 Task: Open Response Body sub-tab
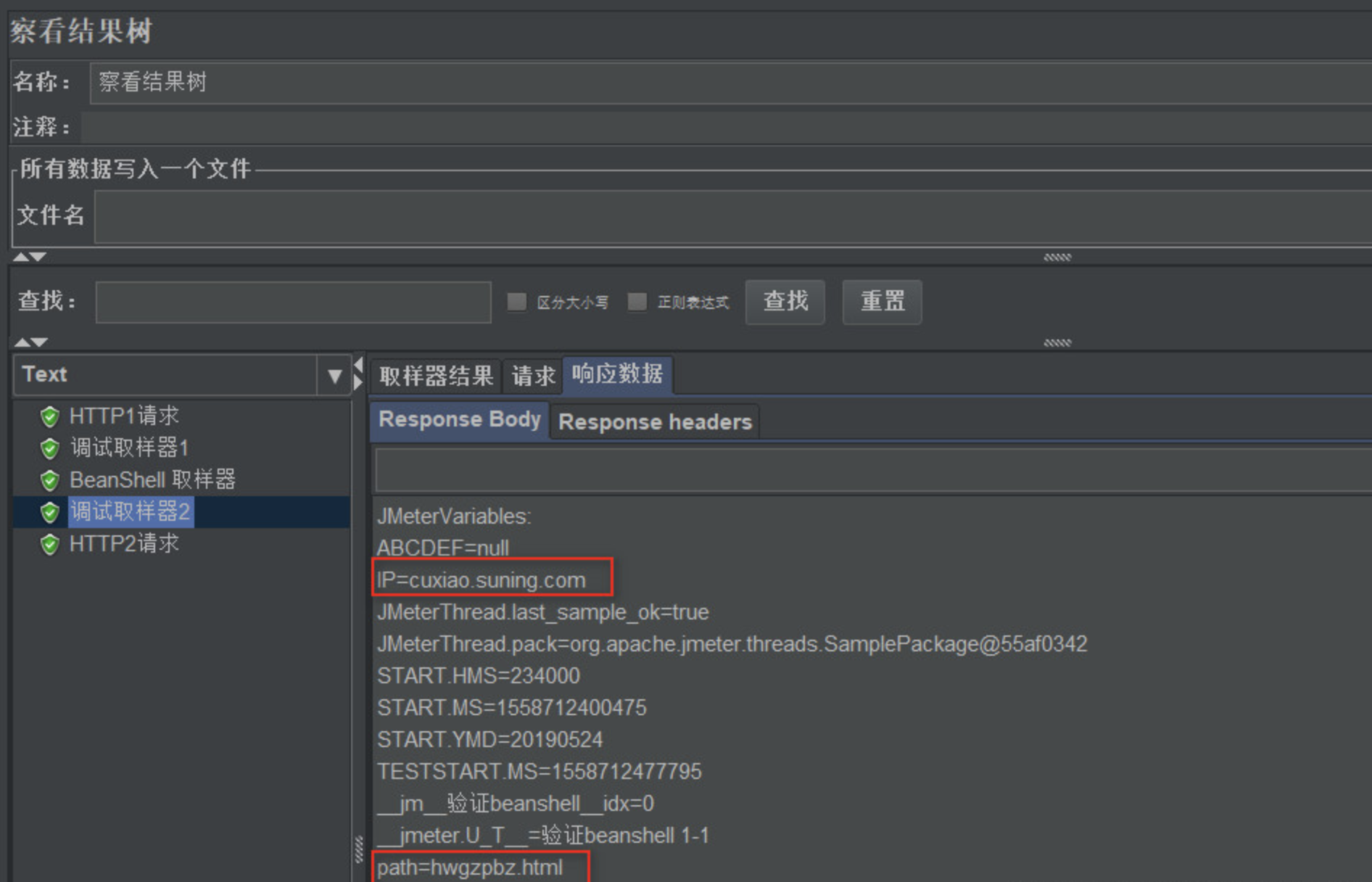coord(460,420)
